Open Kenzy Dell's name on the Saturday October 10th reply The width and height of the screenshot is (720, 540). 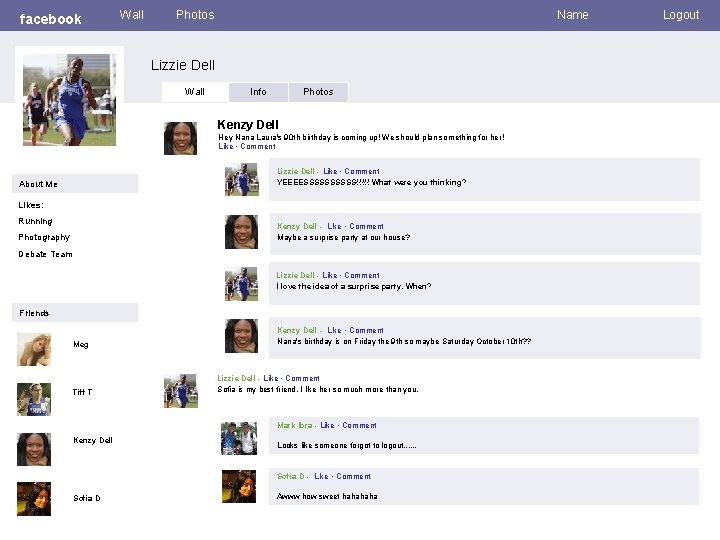click(297, 330)
